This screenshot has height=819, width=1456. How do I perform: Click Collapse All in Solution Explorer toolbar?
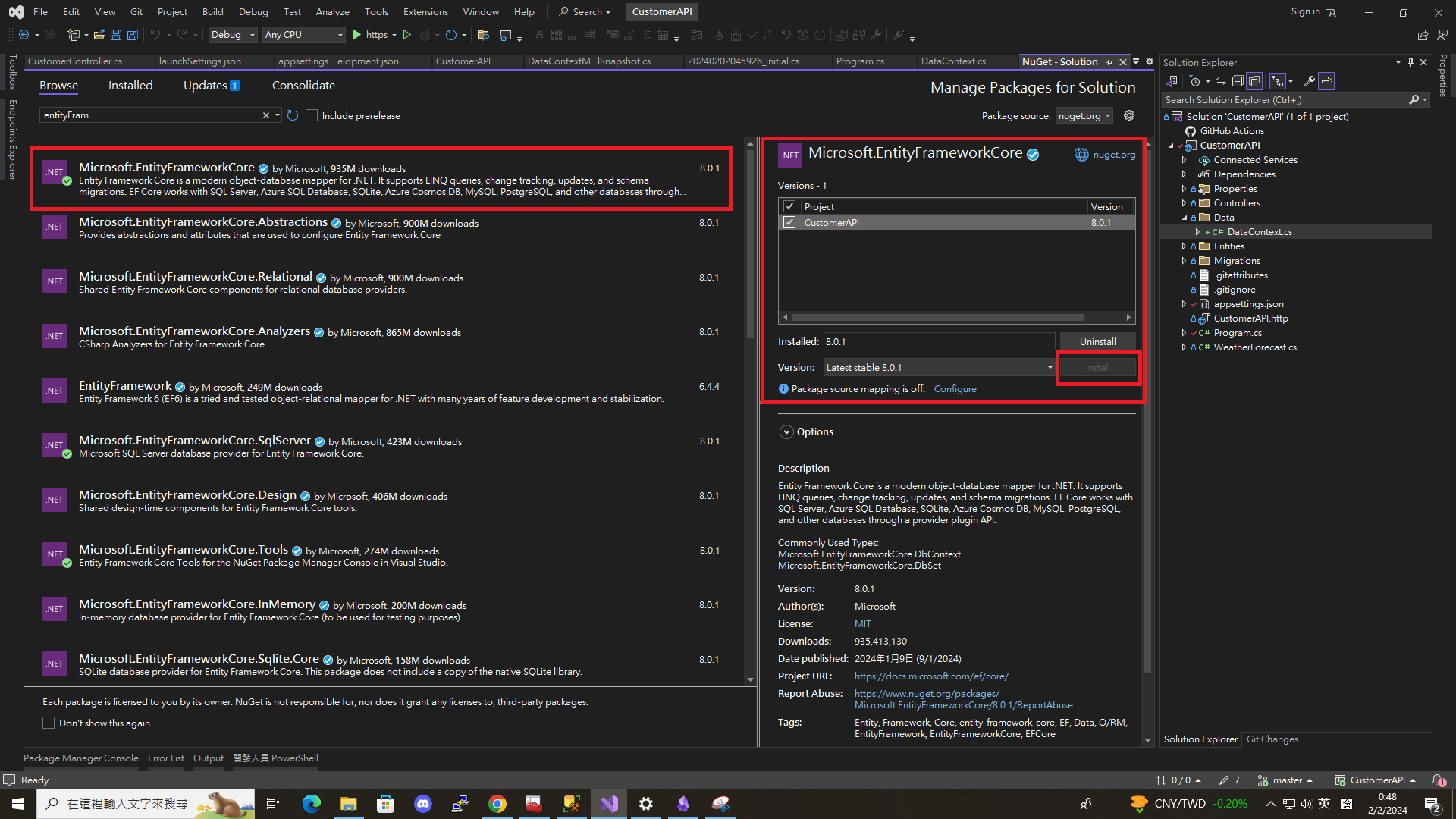pyautogui.click(x=1238, y=81)
